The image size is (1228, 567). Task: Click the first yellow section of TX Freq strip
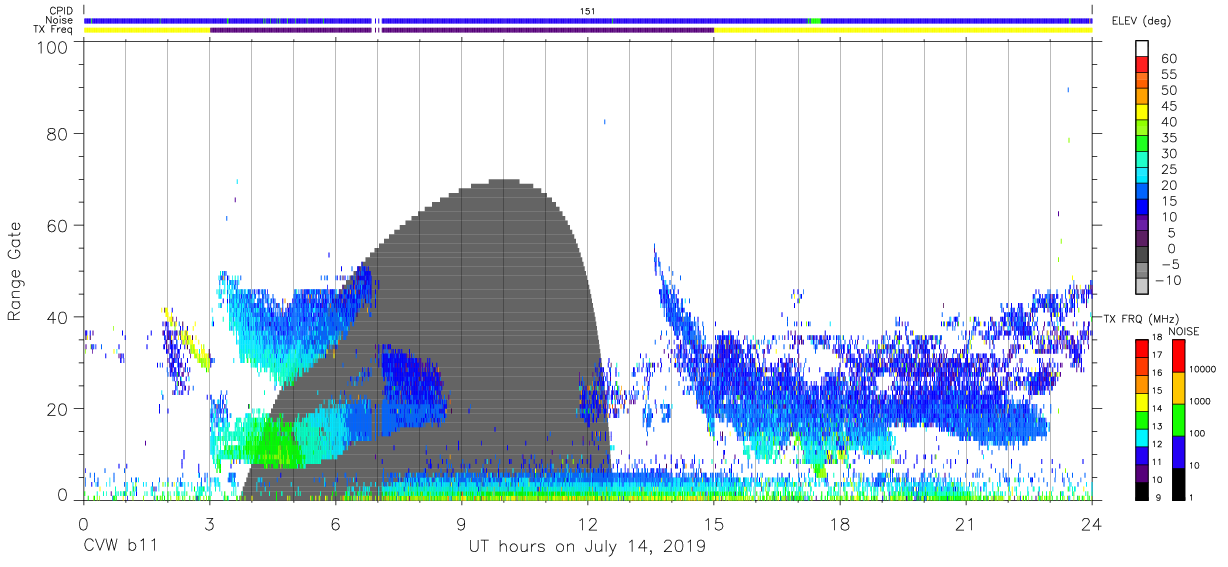147,30
